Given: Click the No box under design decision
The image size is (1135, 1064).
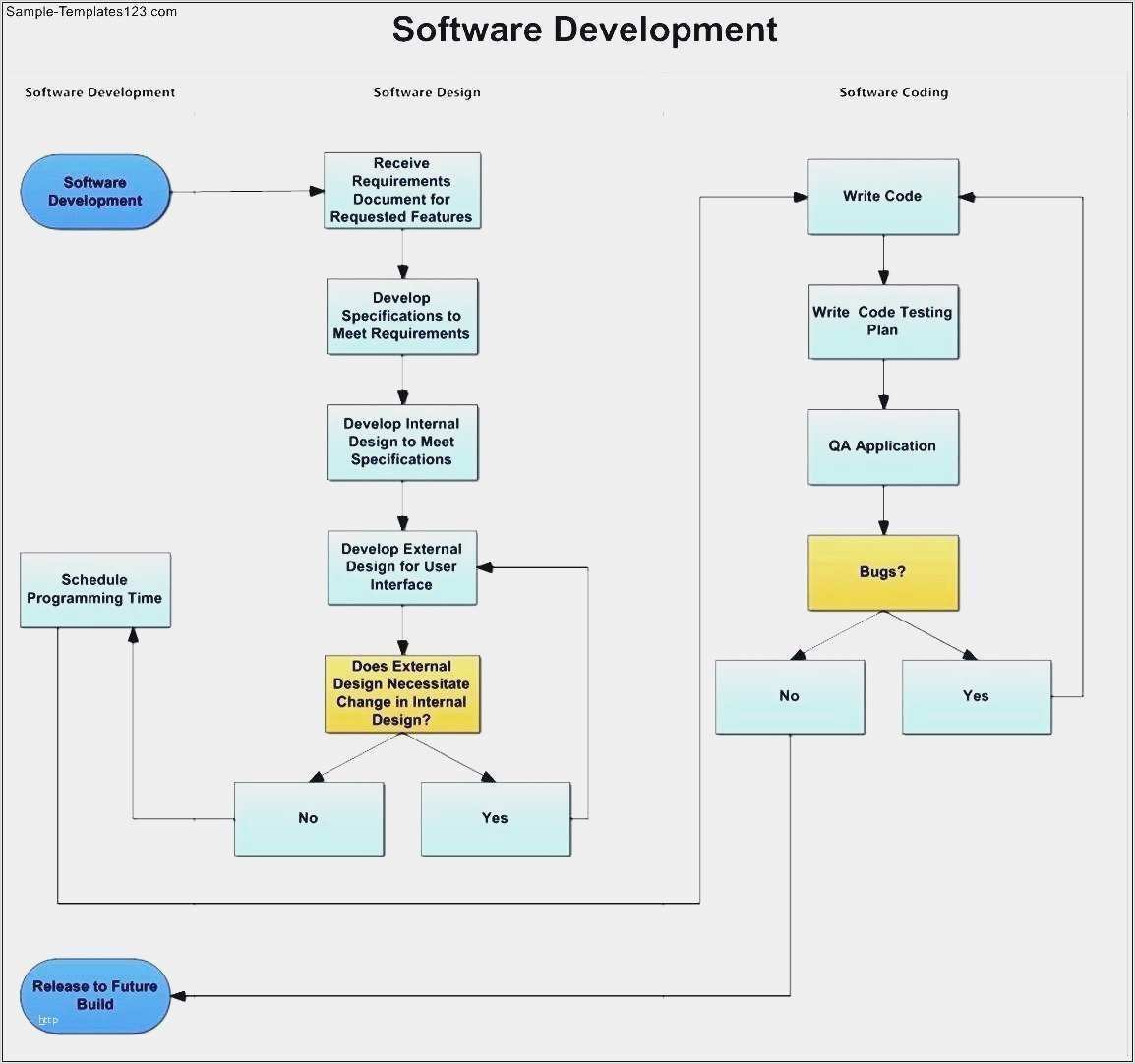Looking at the screenshot, I should 309,818.
